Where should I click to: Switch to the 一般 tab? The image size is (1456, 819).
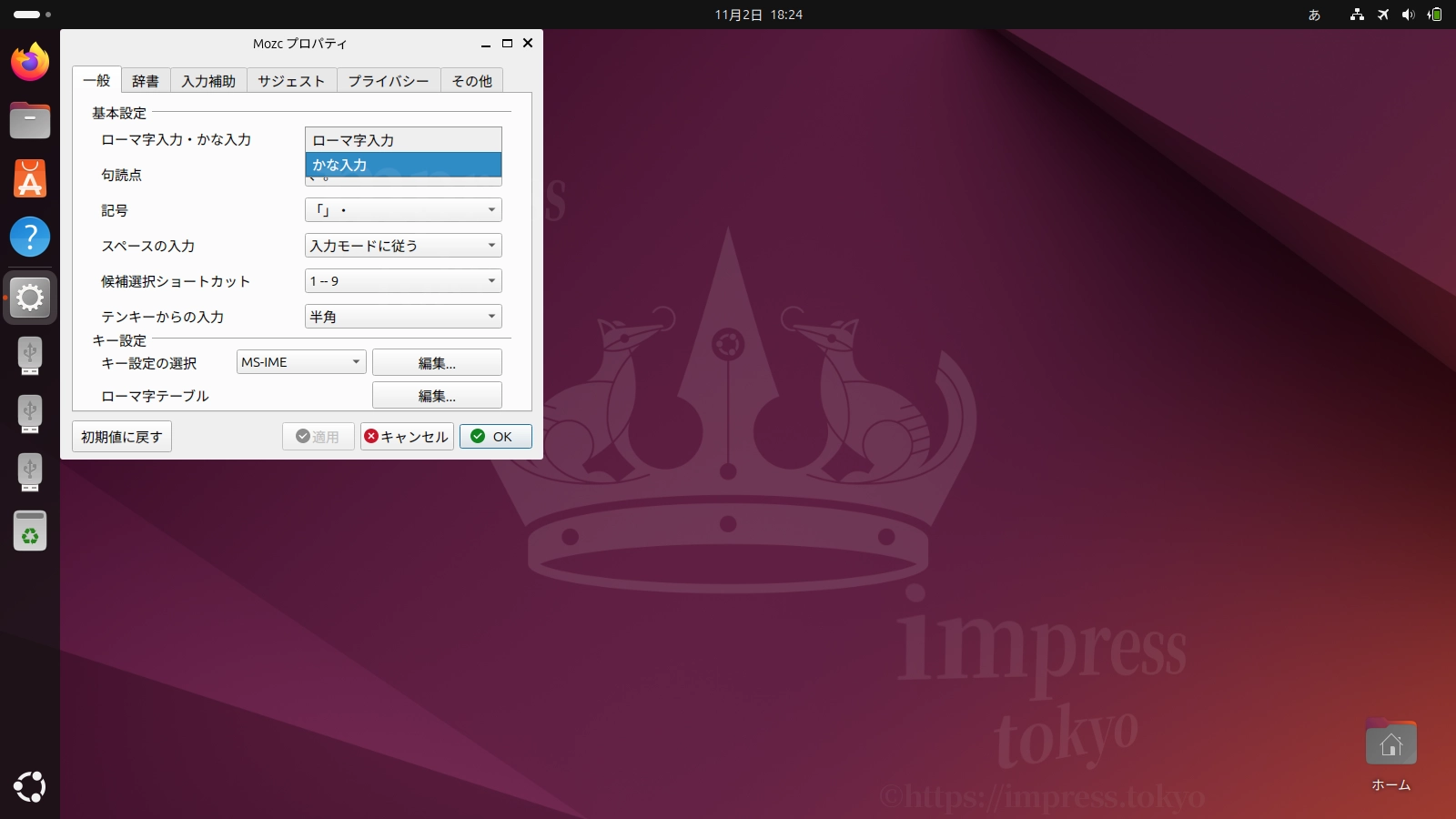point(96,81)
